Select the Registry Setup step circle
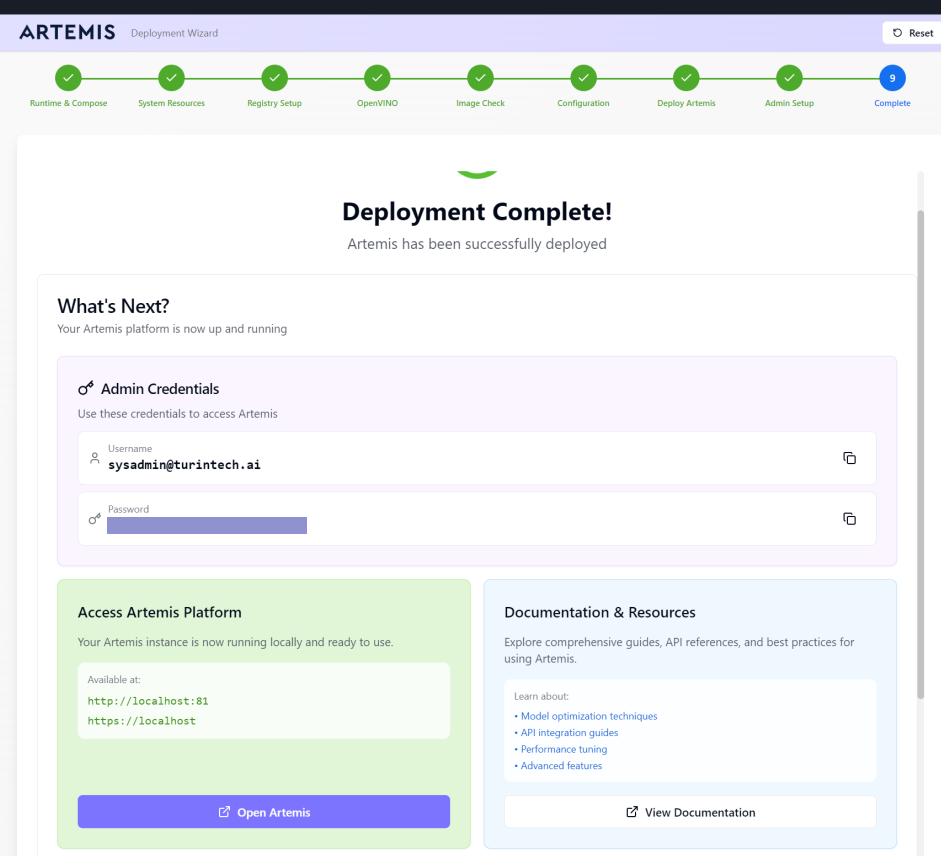 274,77
